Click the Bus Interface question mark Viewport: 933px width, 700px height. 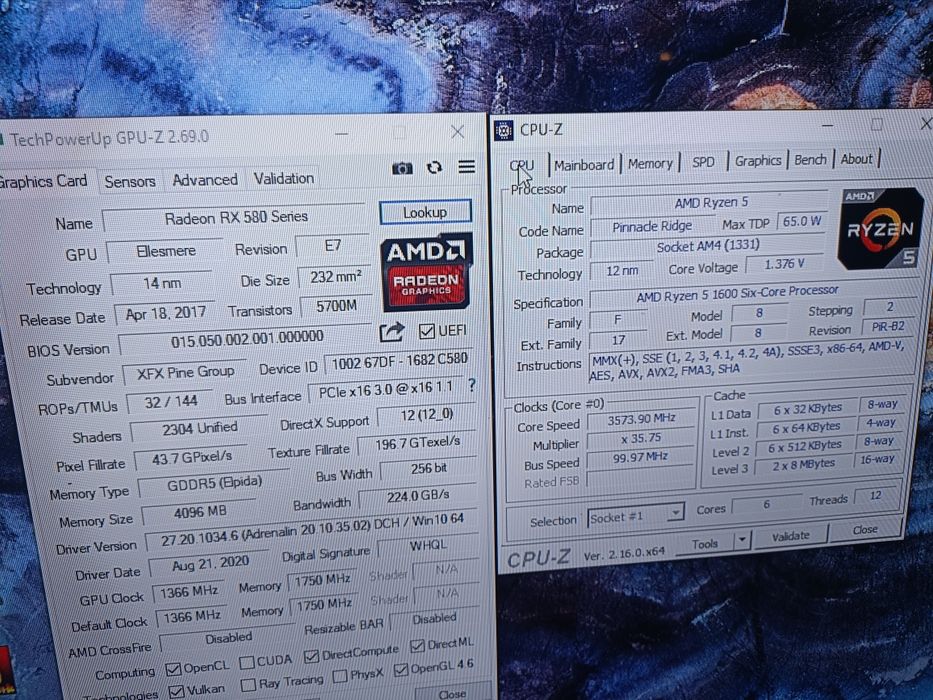(472, 385)
